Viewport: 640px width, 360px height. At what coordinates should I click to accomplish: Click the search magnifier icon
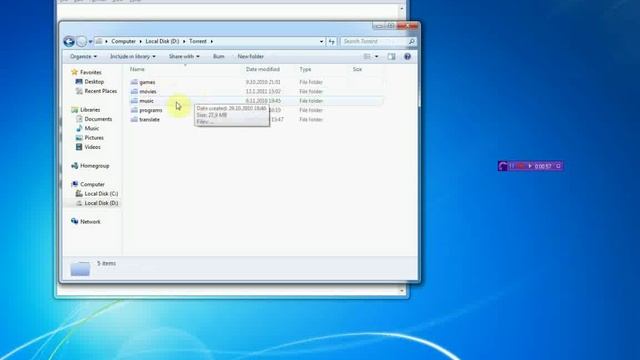click(411, 41)
